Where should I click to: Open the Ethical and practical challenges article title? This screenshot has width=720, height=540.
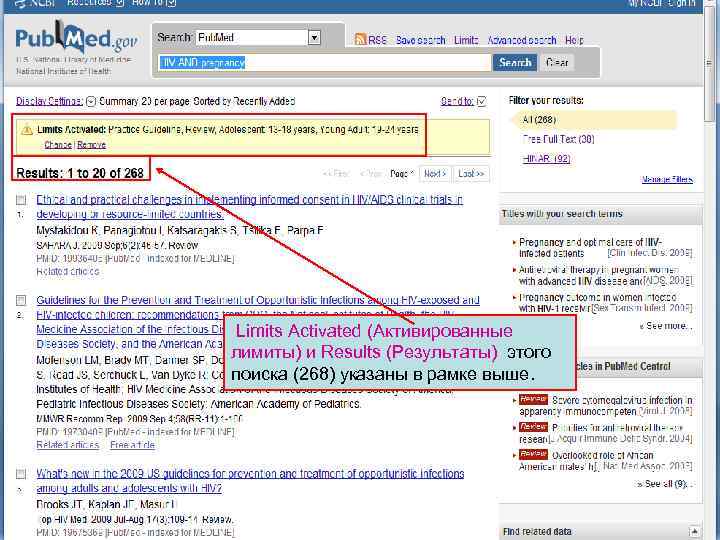tap(249, 207)
